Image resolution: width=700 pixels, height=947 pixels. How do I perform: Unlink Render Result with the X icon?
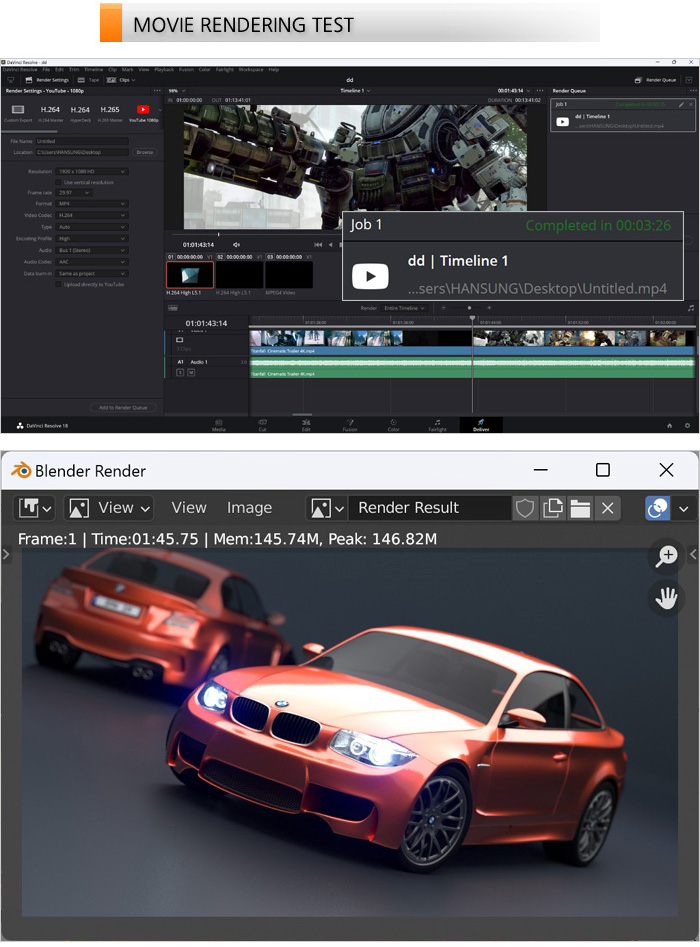pos(607,508)
